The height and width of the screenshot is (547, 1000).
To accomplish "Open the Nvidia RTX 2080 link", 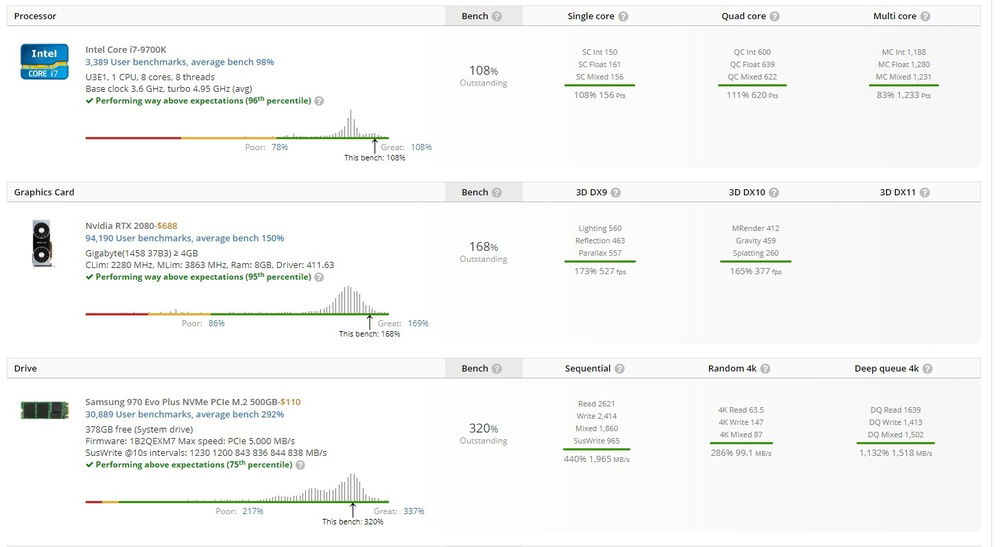I will coord(116,226).
